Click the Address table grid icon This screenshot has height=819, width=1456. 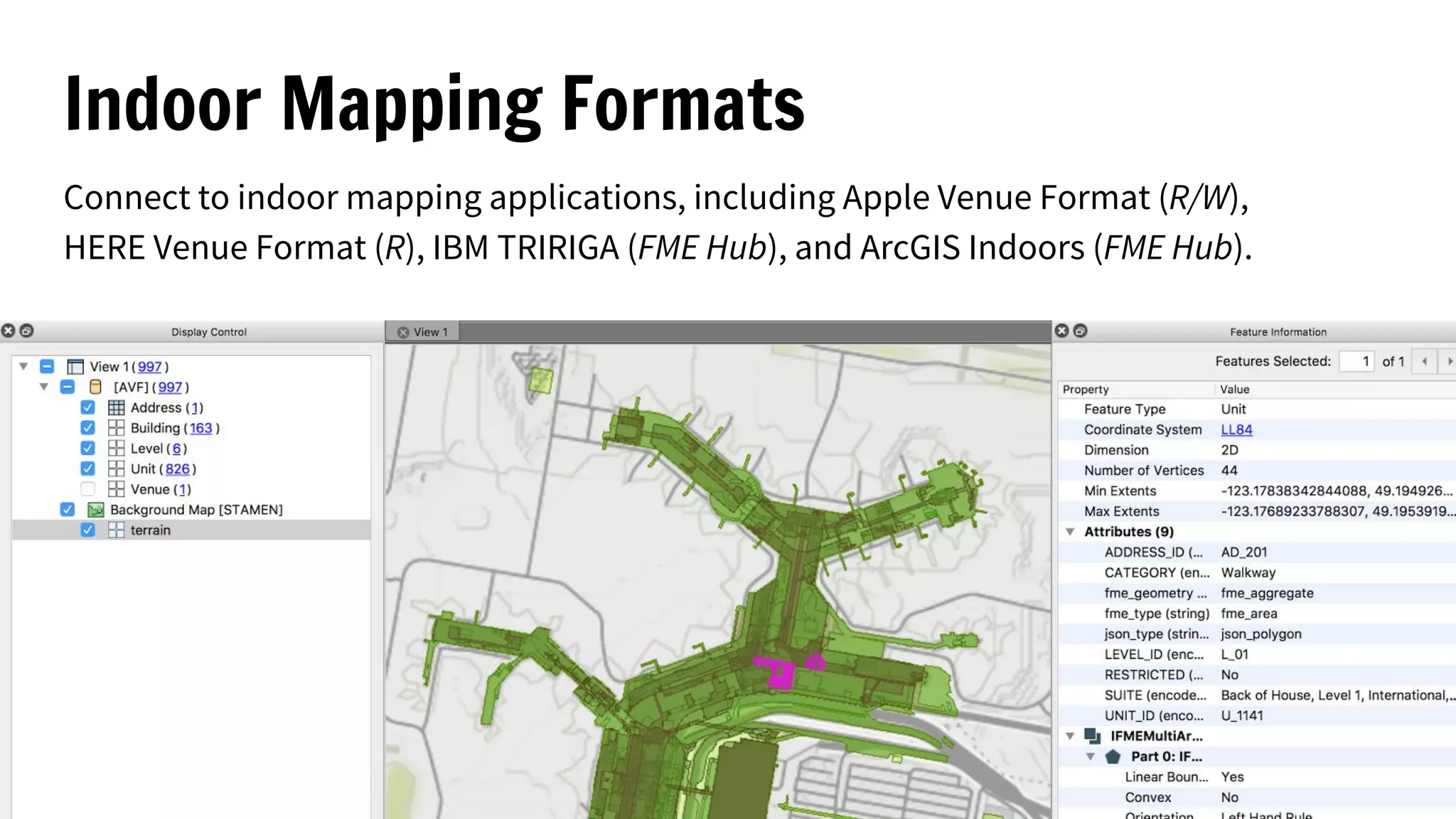tap(116, 407)
